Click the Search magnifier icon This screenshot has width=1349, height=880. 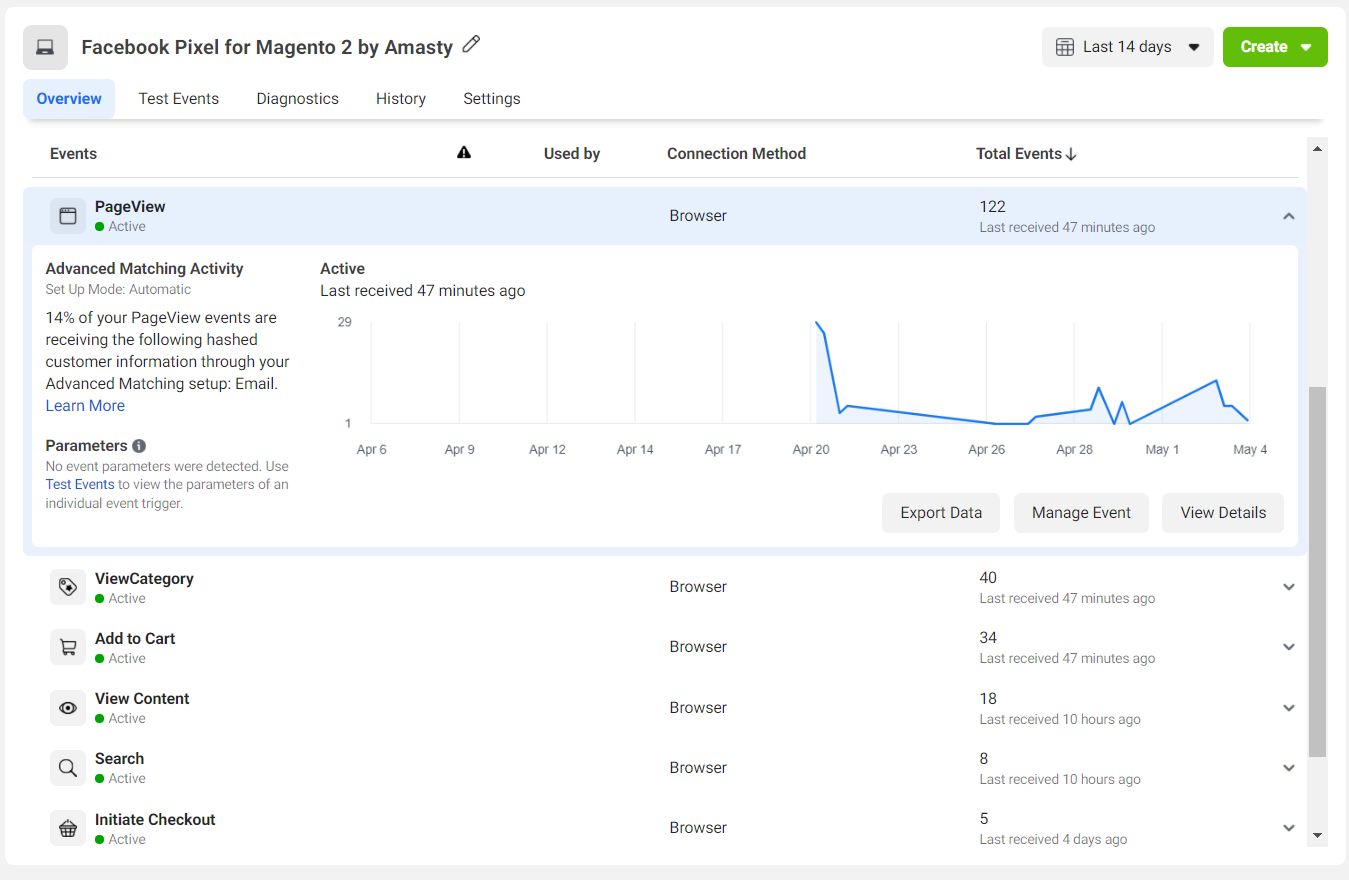(68, 768)
